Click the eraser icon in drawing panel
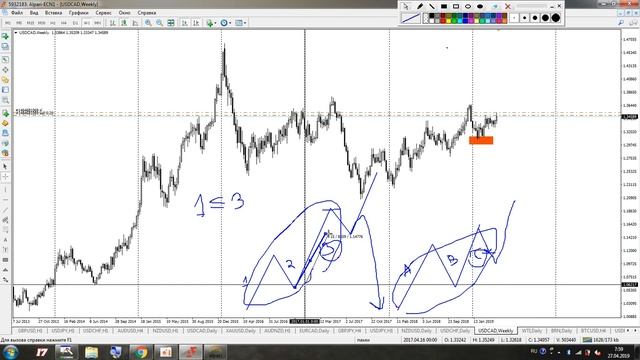 pyautogui.click(x=495, y=7)
